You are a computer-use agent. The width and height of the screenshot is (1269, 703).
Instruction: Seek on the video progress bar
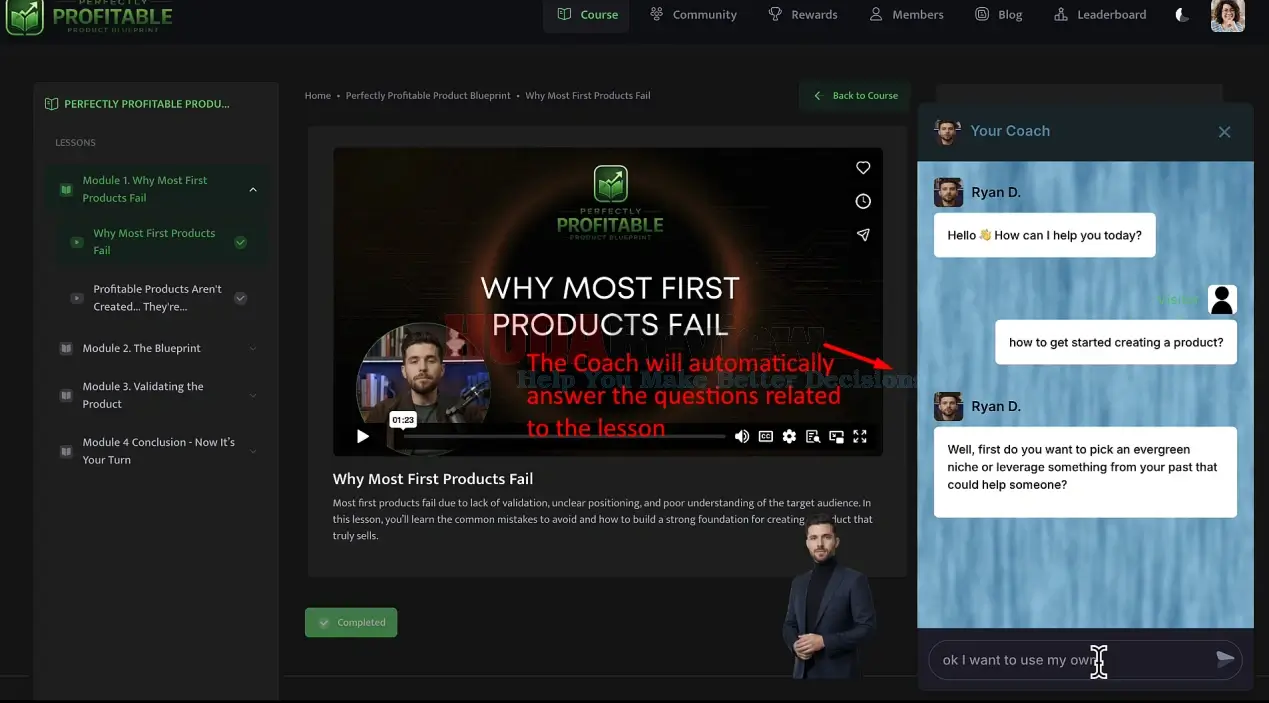564,437
